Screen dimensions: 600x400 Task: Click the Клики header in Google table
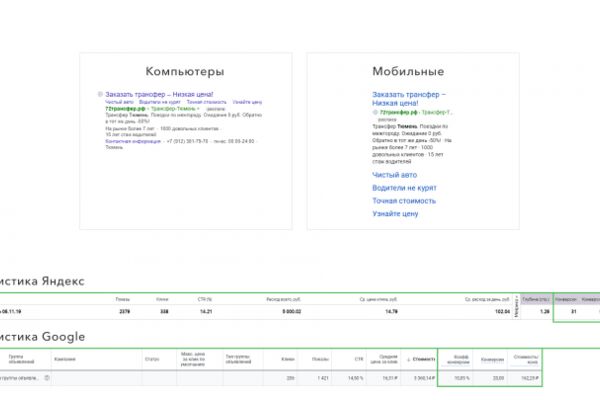pos(288,359)
